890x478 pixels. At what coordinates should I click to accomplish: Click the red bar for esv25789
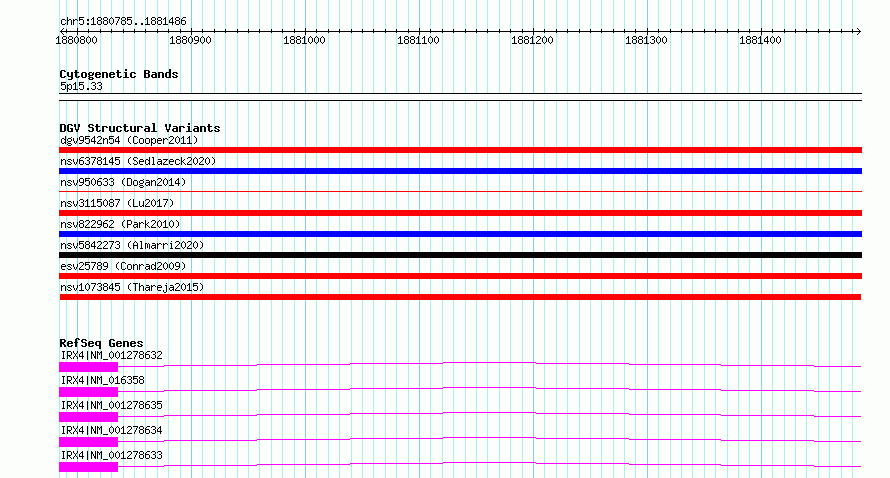click(x=460, y=276)
